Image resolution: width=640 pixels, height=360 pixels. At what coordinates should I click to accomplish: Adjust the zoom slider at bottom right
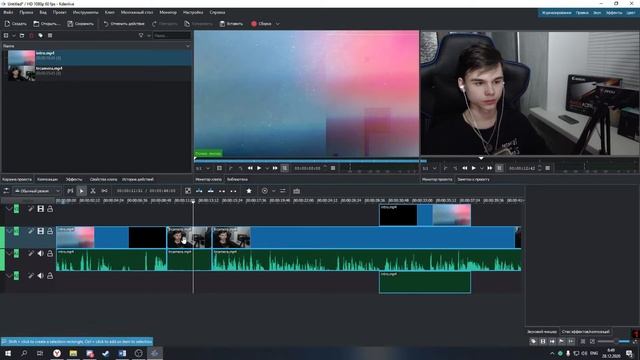613,341
